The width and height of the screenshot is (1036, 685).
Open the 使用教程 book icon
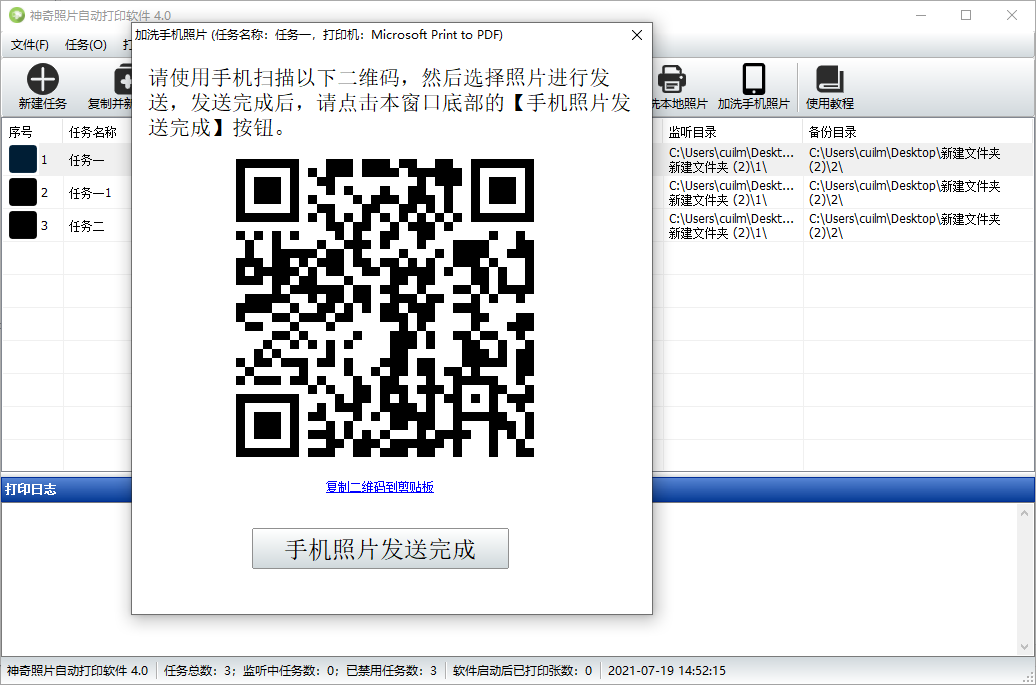coord(829,80)
